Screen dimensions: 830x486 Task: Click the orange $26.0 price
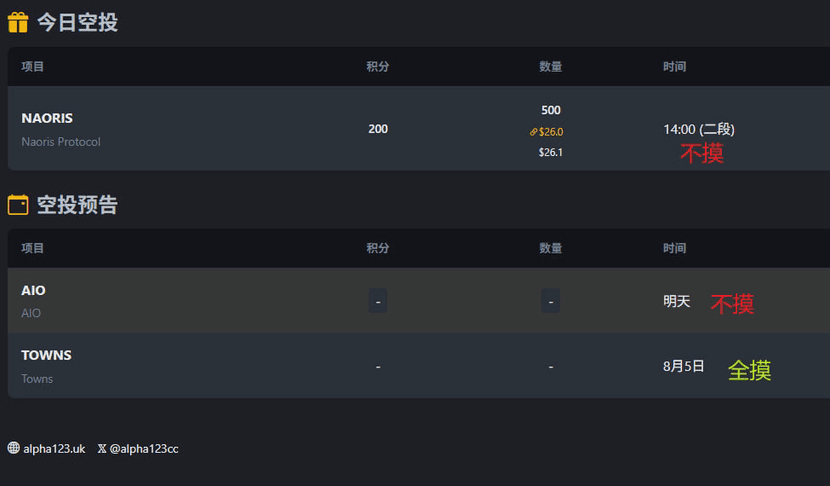pos(551,132)
